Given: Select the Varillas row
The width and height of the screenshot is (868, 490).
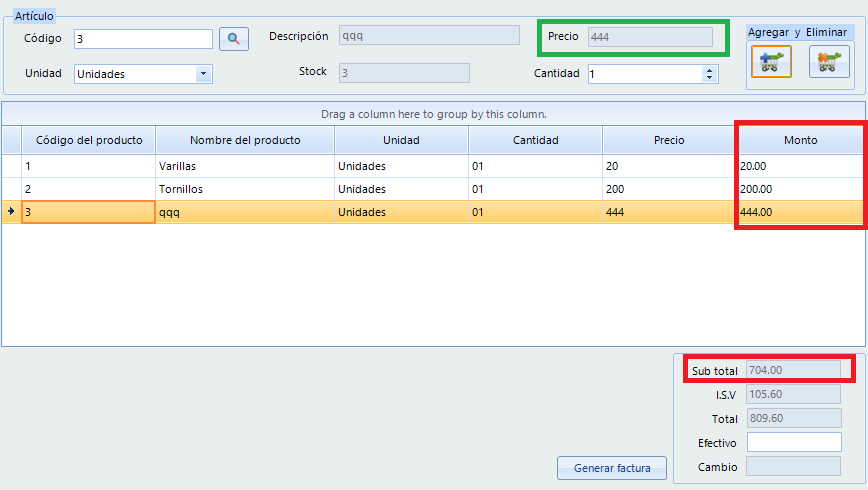Looking at the screenshot, I should pos(433,166).
